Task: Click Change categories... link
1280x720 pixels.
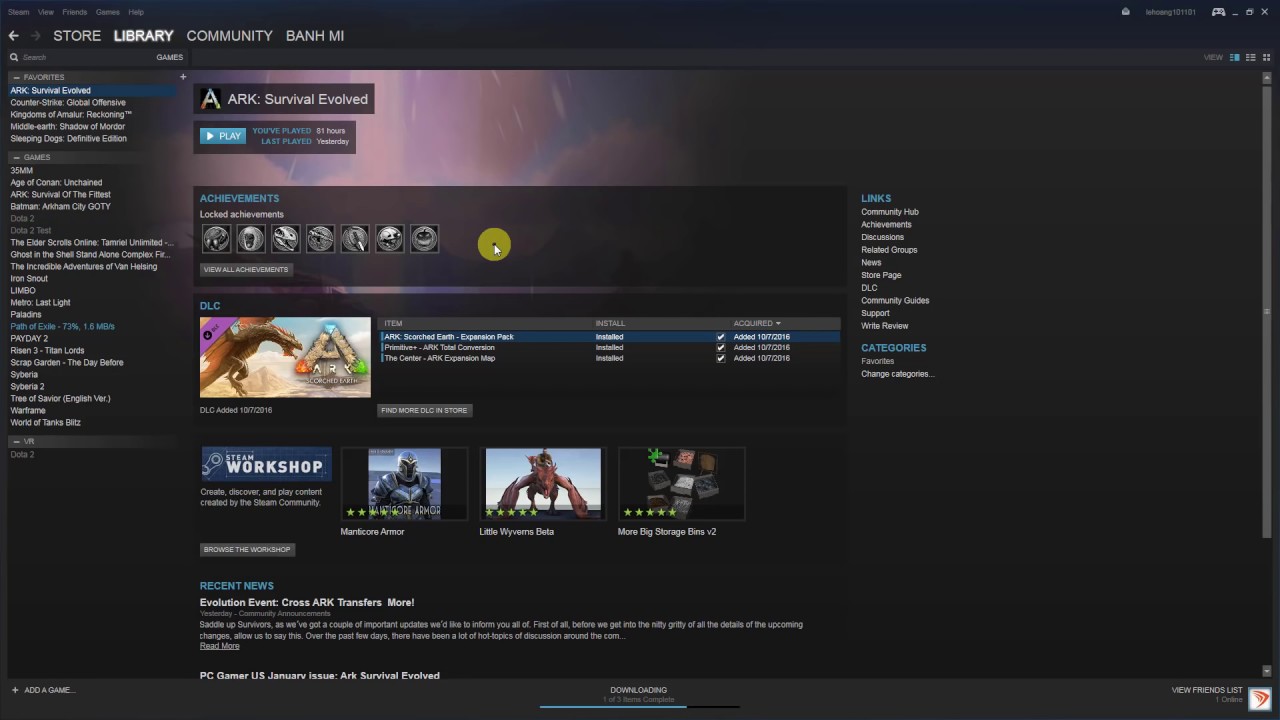Action: tap(898, 374)
